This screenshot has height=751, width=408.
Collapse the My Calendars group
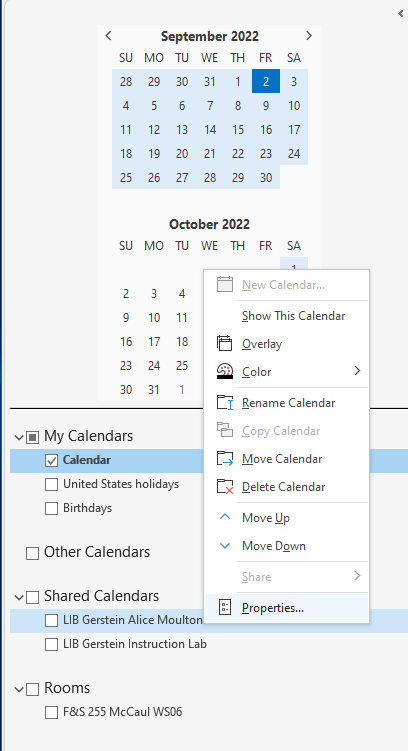pos(19,437)
